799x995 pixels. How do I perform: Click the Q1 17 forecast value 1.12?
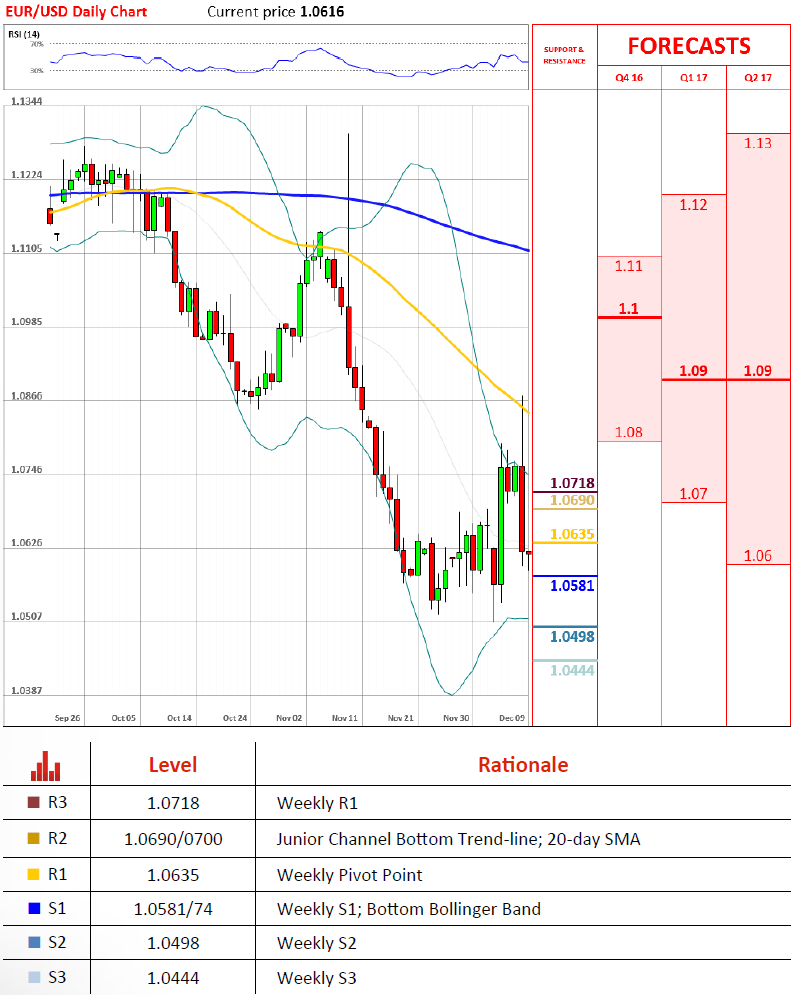click(693, 205)
